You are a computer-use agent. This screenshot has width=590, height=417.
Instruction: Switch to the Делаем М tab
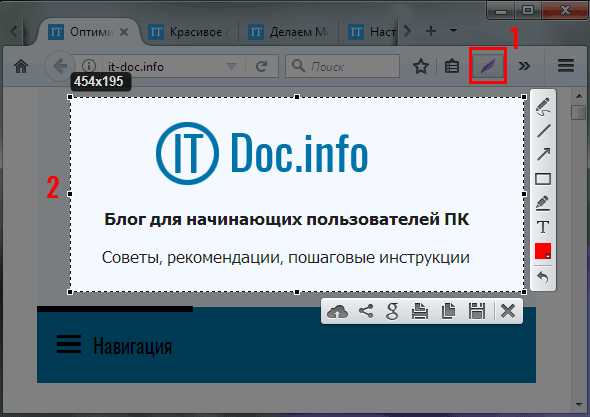288,32
